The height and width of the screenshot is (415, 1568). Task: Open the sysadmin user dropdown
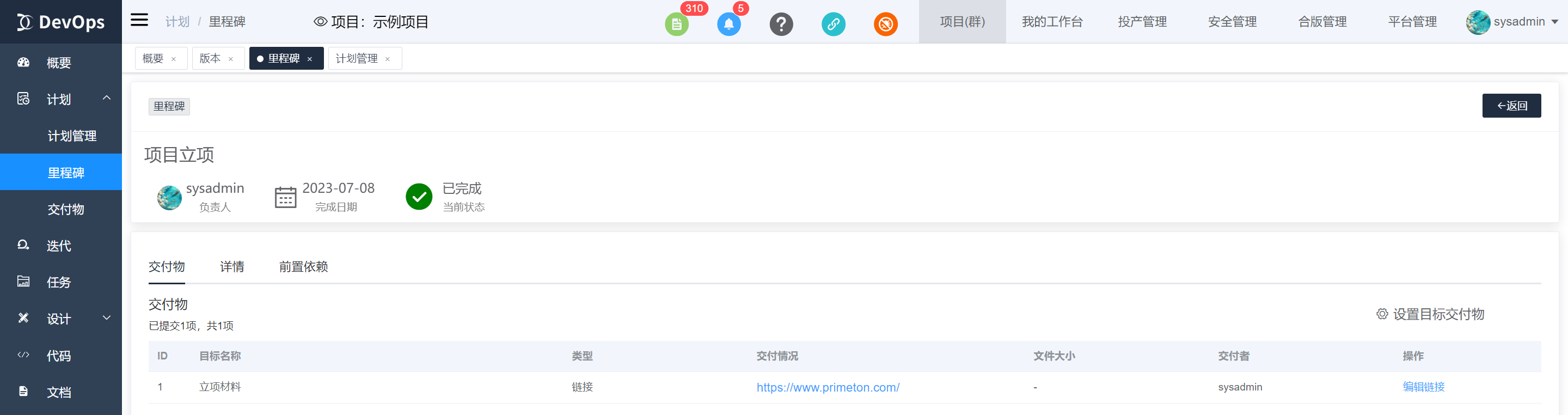pos(1512,22)
